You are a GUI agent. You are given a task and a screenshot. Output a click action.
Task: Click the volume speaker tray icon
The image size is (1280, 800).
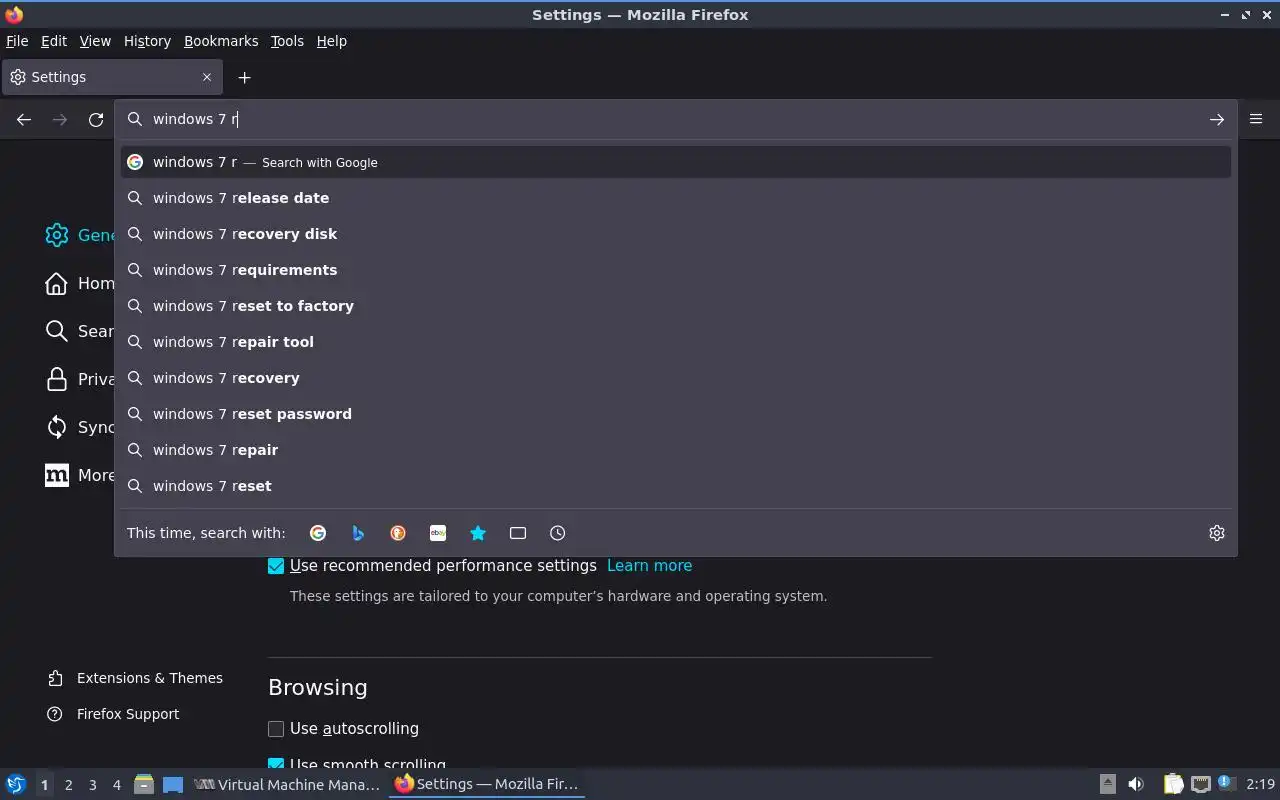click(1136, 784)
